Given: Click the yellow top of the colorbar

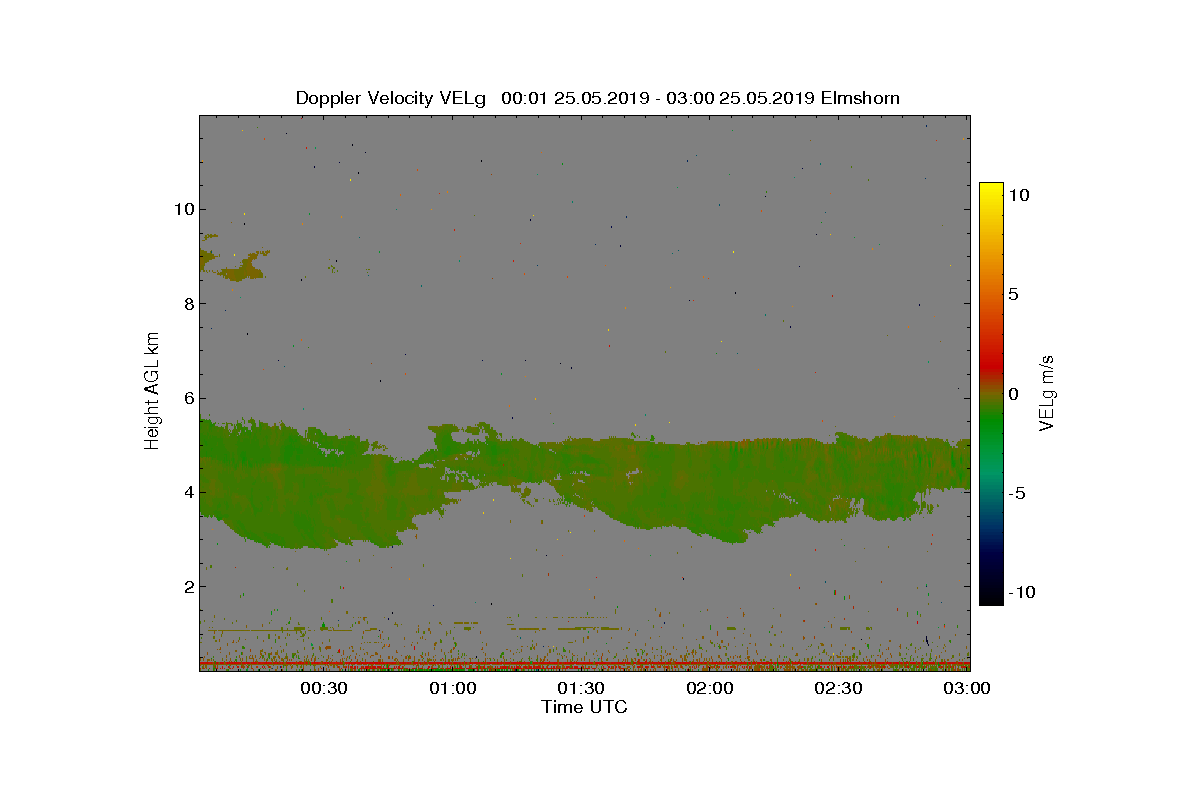Looking at the screenshot, I should (991, 188).
